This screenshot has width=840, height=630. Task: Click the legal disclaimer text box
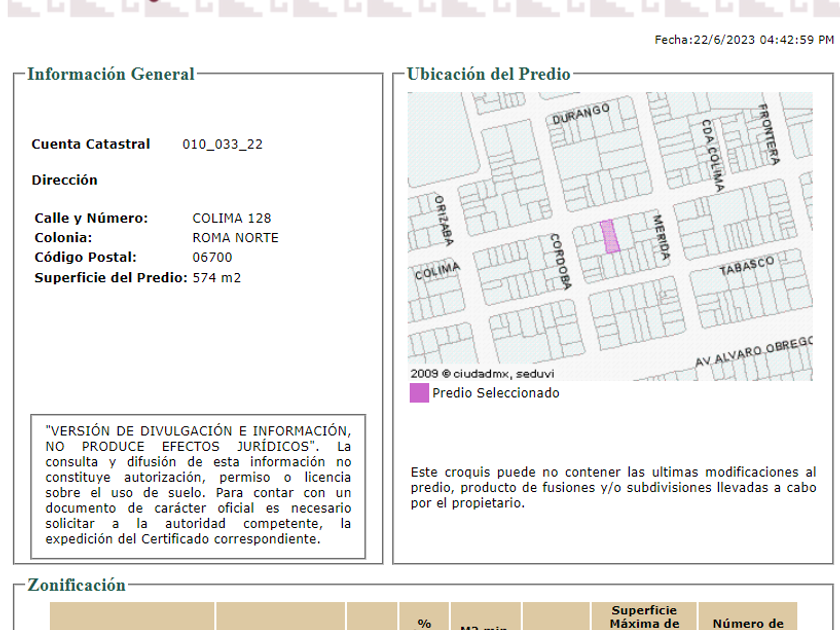pos(198,484)
